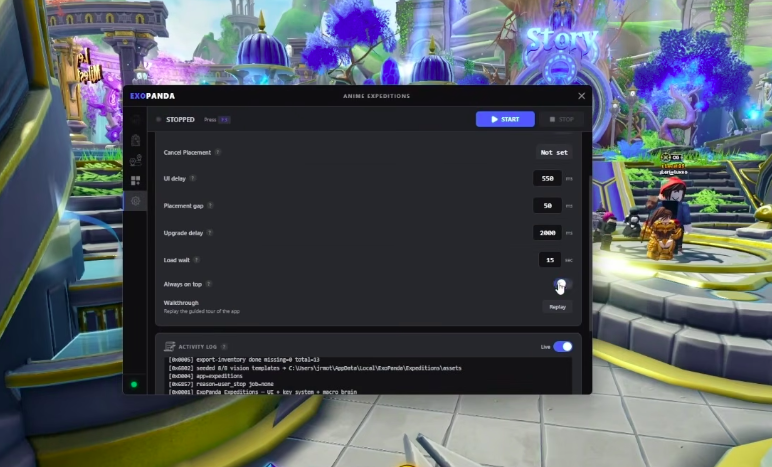The width and height of the screenshot is (772, 467).
Task: Click log line 'app=expeditions'
Action: 206,376
